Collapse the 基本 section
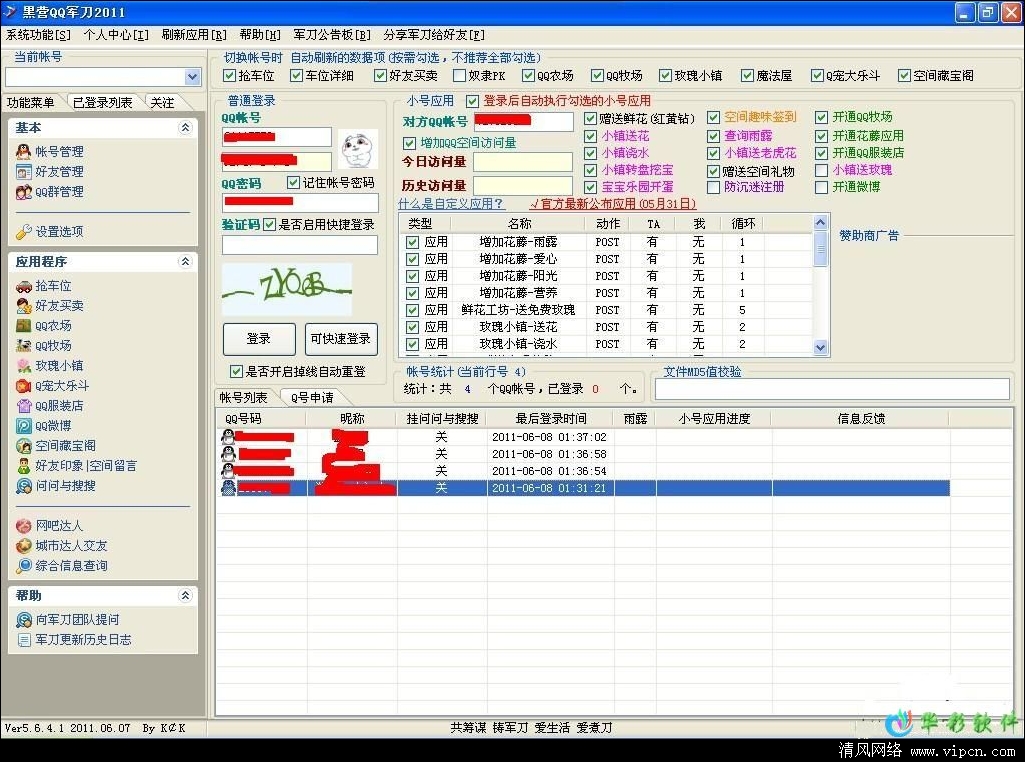The image size is (1025, 762). (185, 127)
